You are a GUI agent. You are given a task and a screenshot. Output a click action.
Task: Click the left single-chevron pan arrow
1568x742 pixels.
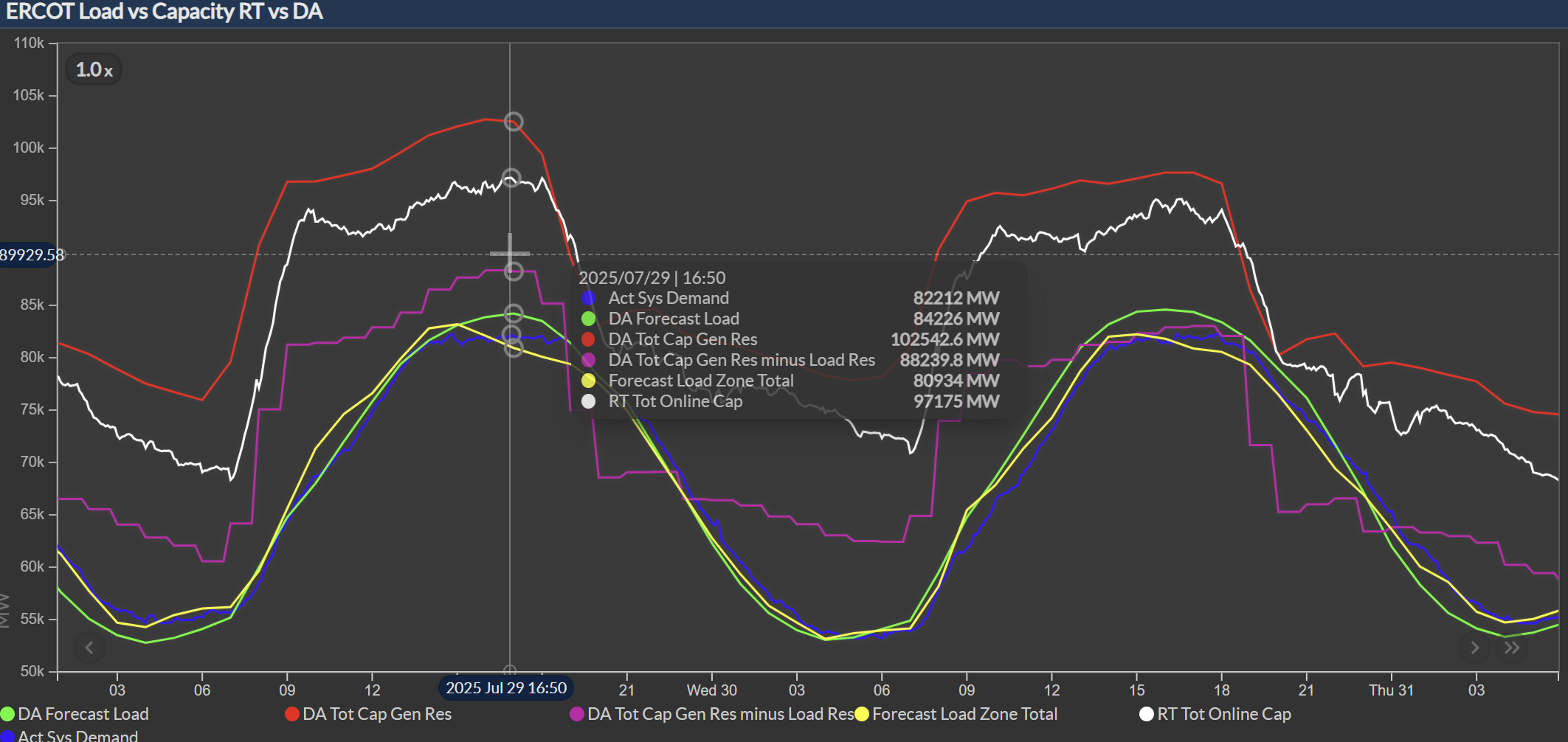tap(89, 648)
